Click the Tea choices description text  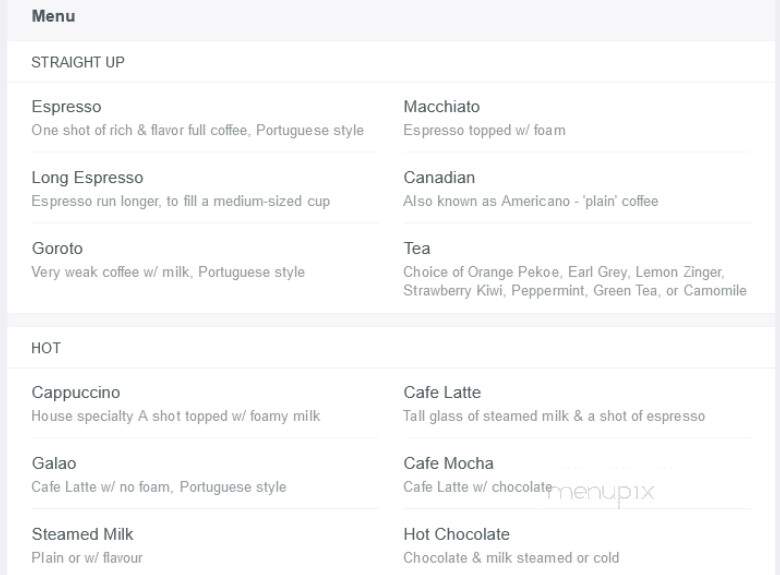click(x=575, y=281)
